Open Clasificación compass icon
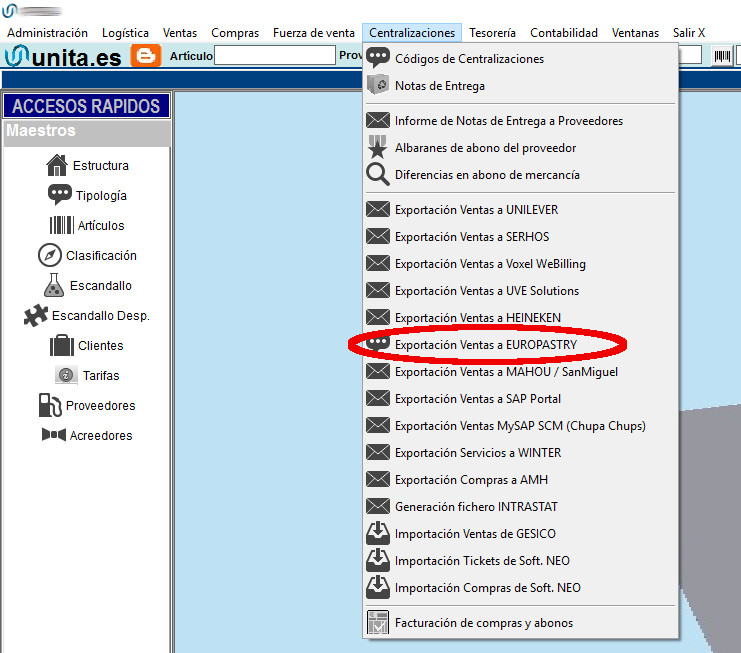Screen dimensions: 741x653 pyautogui.click(x=50, y=255)
